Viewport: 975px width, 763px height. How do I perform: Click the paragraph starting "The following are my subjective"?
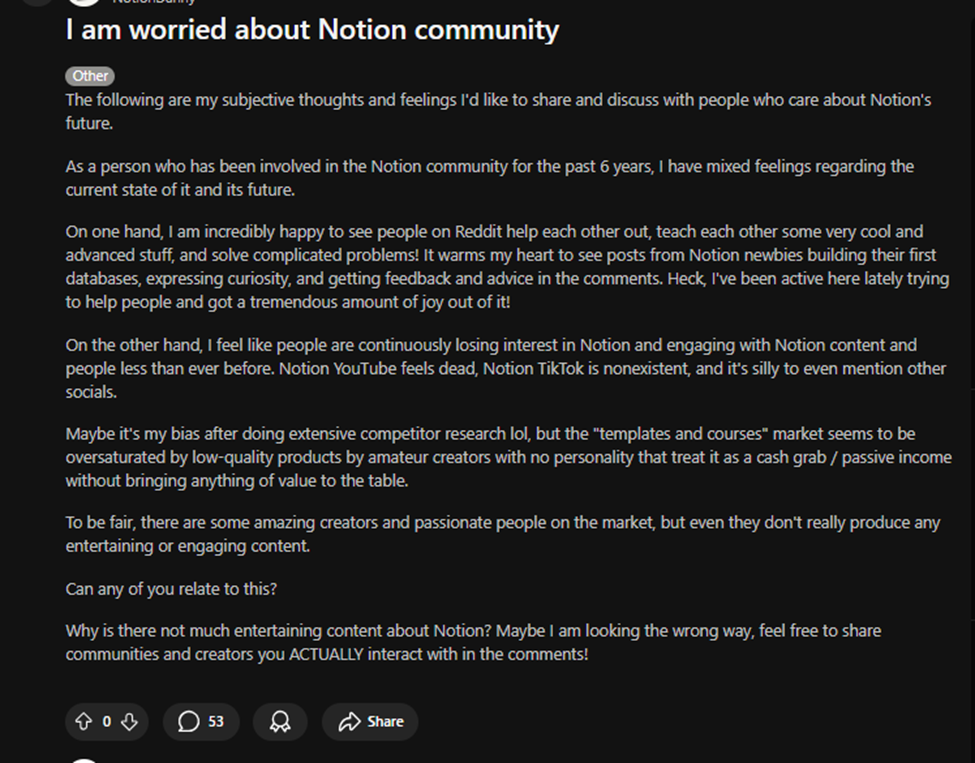pyautogui.click(x=498, y=110)
